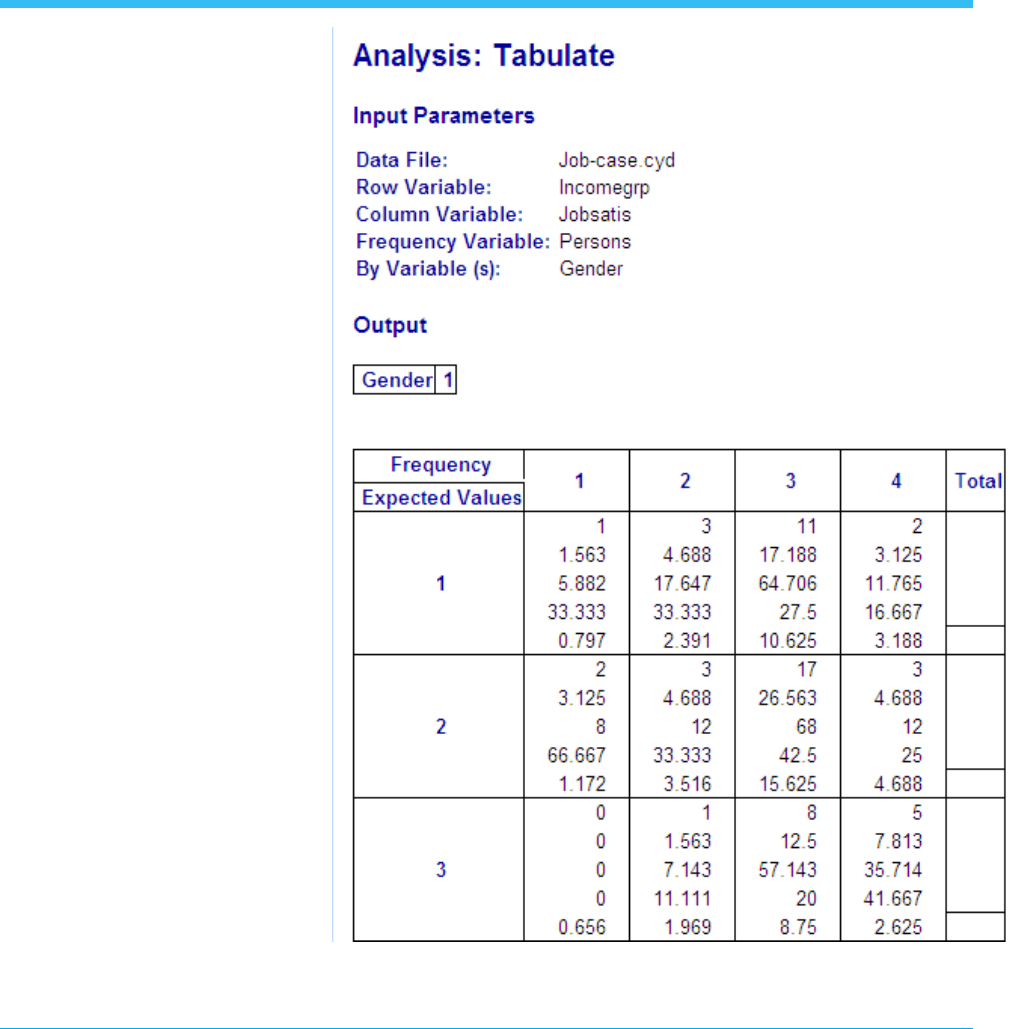The width and height of the screenshot is (1024, 1029).
Task: Click the value "1.172"
Action: click(x=582, y=784)
